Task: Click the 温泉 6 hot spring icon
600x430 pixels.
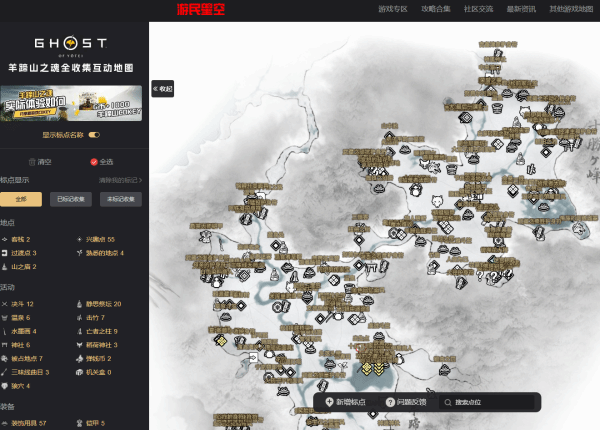Action: tap(6, 317)
